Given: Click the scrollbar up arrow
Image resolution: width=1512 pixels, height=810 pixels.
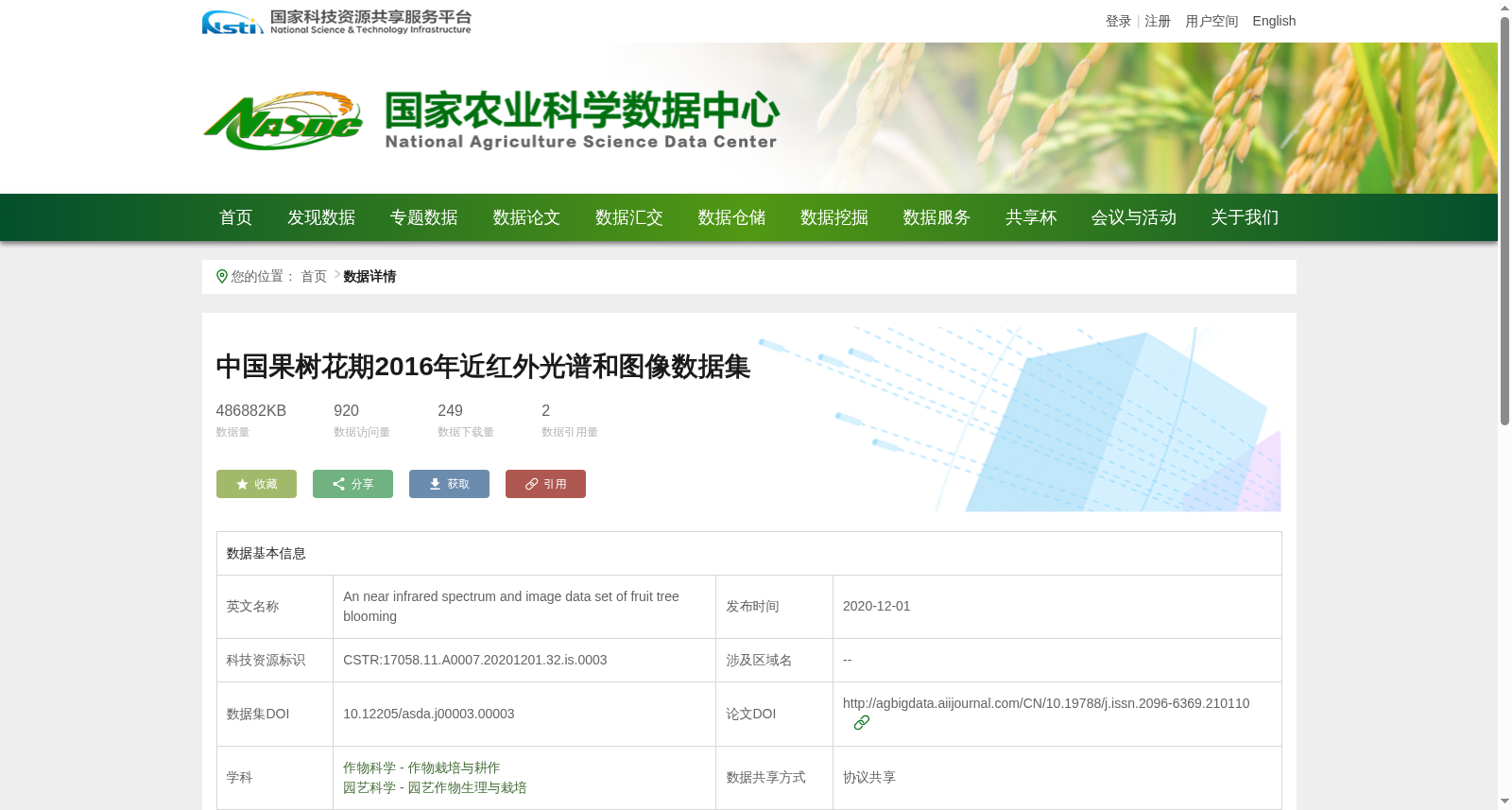Looking at the screenshot, I should [x=1504, y=9].
